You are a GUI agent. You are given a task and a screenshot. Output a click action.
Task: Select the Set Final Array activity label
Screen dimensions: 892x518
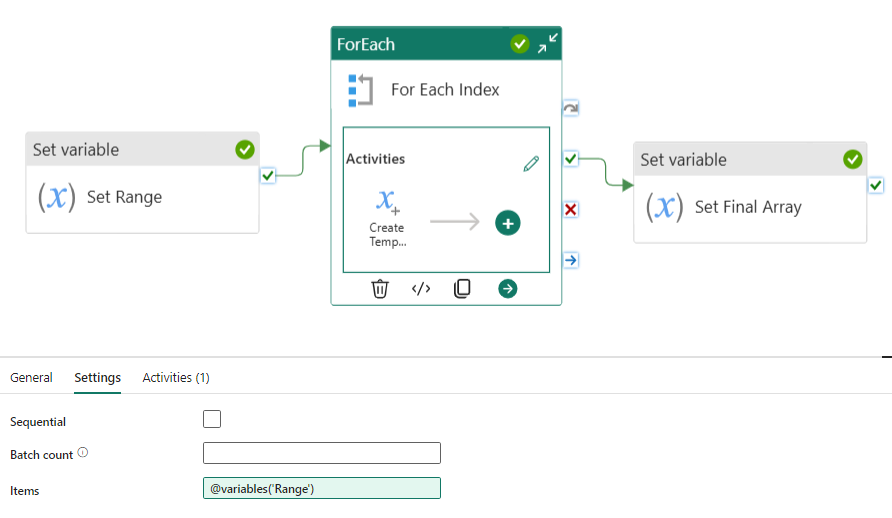tap(748, 207)
